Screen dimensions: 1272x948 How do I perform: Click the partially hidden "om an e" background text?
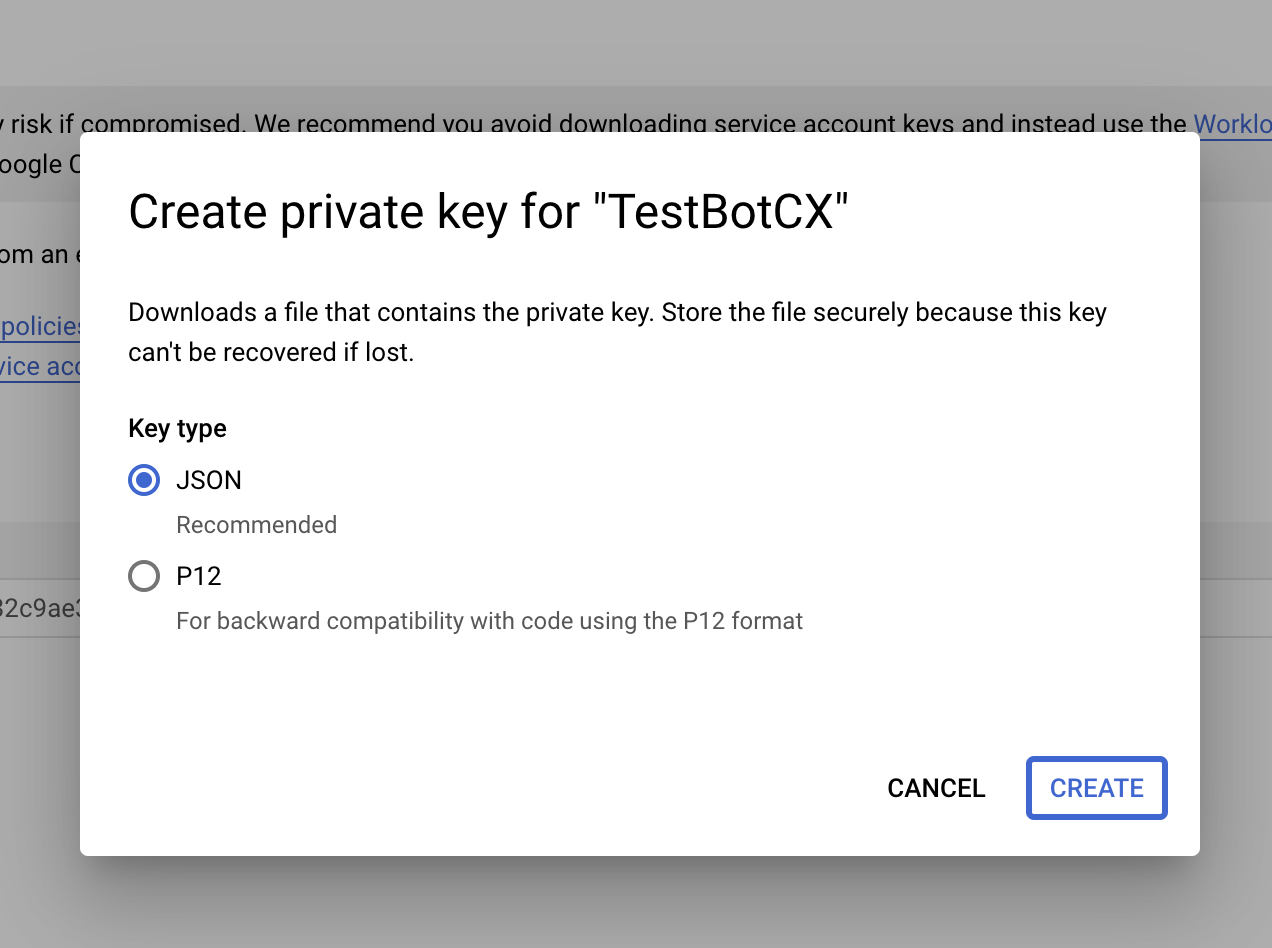[x=36, y=254]
